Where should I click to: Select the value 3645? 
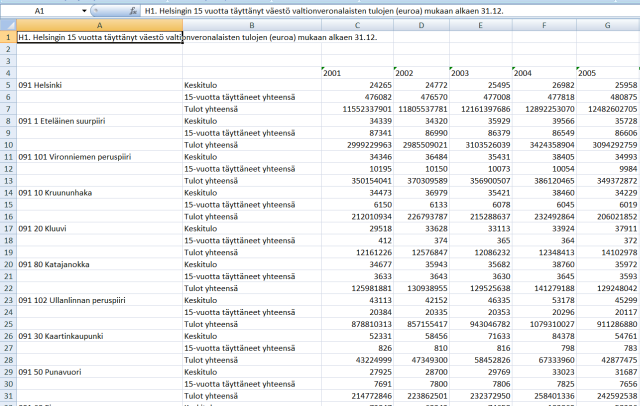544,276
